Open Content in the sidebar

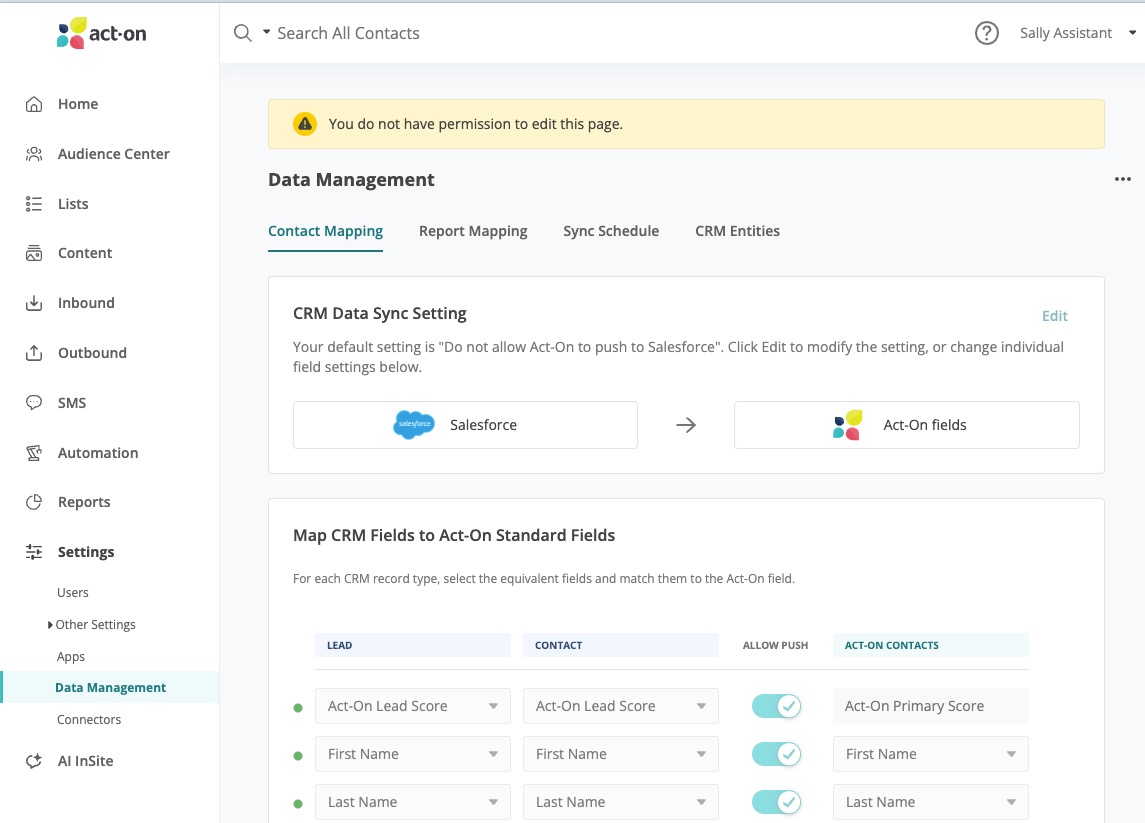(x=85, y=253)
